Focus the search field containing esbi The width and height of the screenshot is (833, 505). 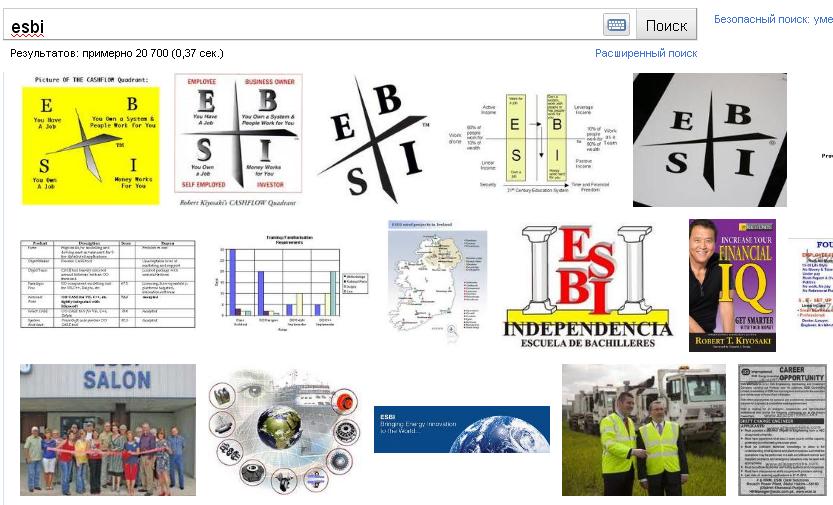(x=303, y=25)
